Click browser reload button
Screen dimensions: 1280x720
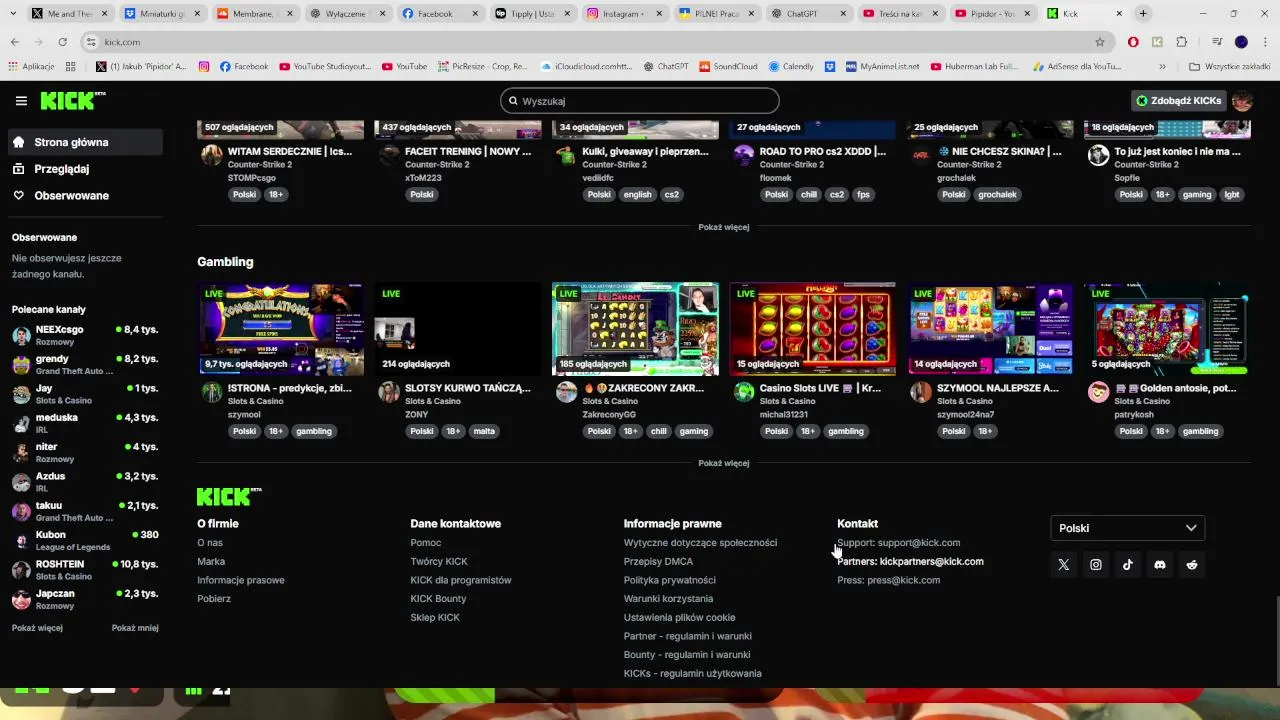click(x=62, y=42)
